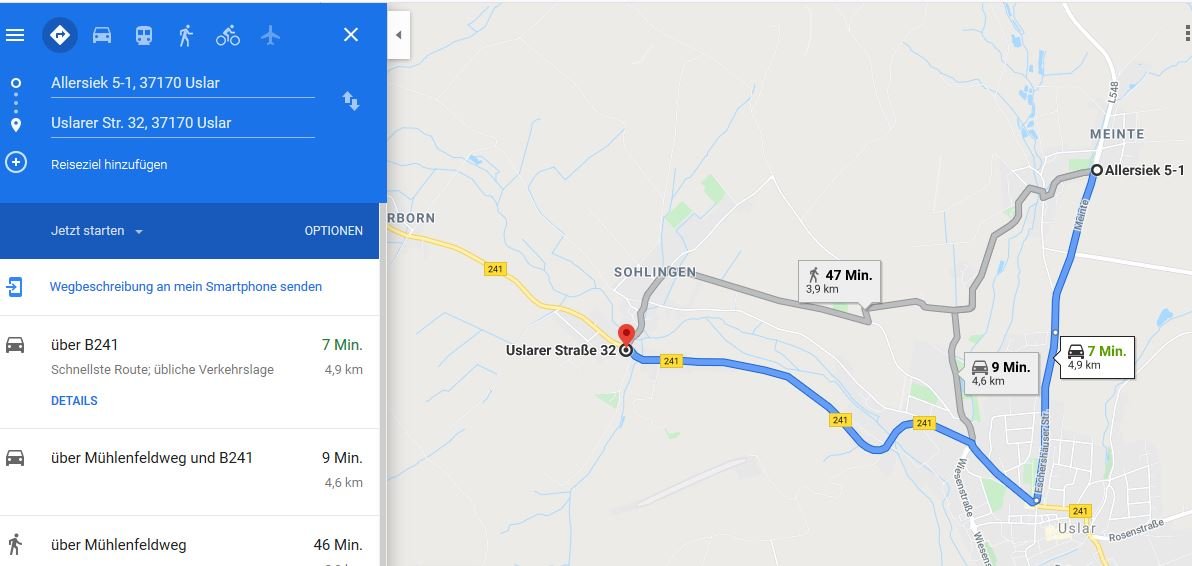Click the 47 Min. walking label on map

tap(840, 282)
